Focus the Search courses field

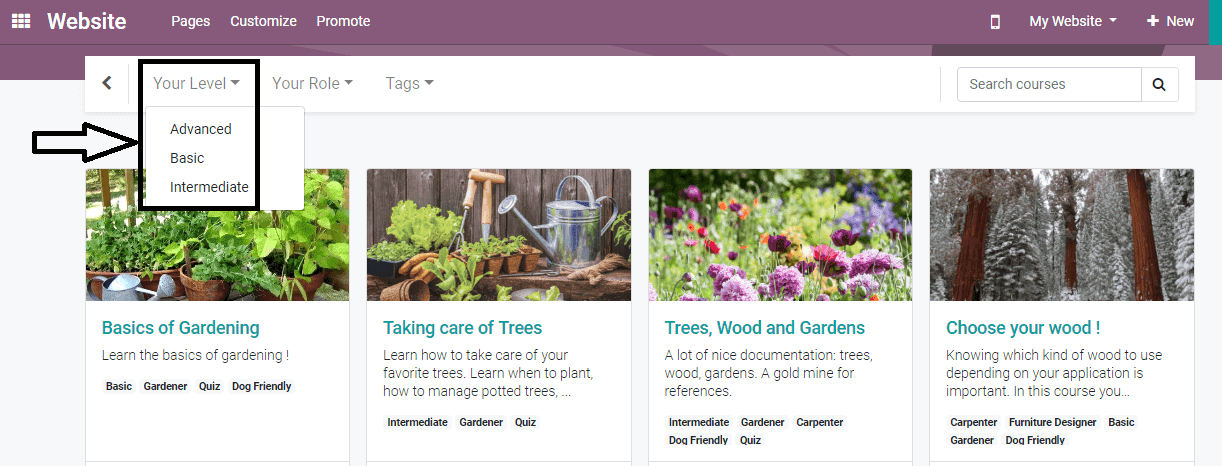(x=1049, y=84)
